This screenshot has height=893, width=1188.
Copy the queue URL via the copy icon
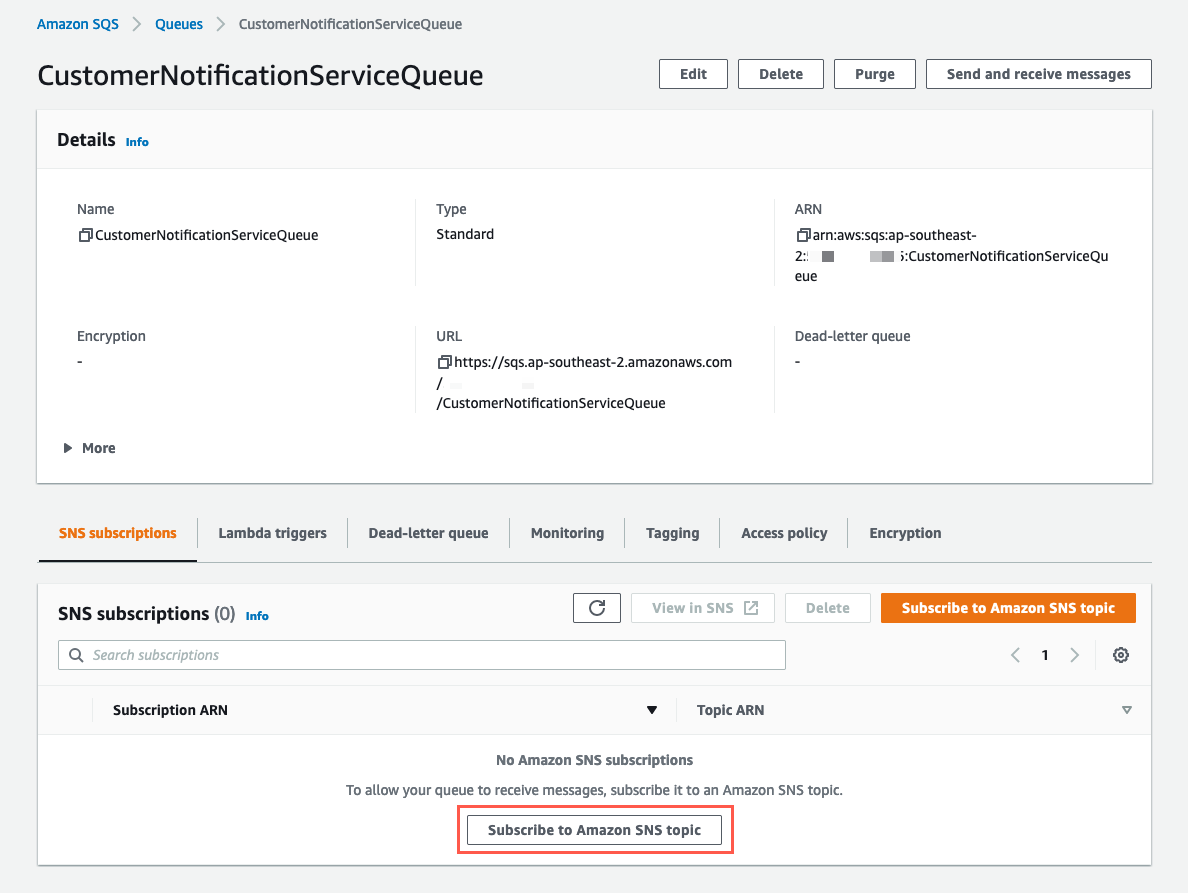pos(445,363)
